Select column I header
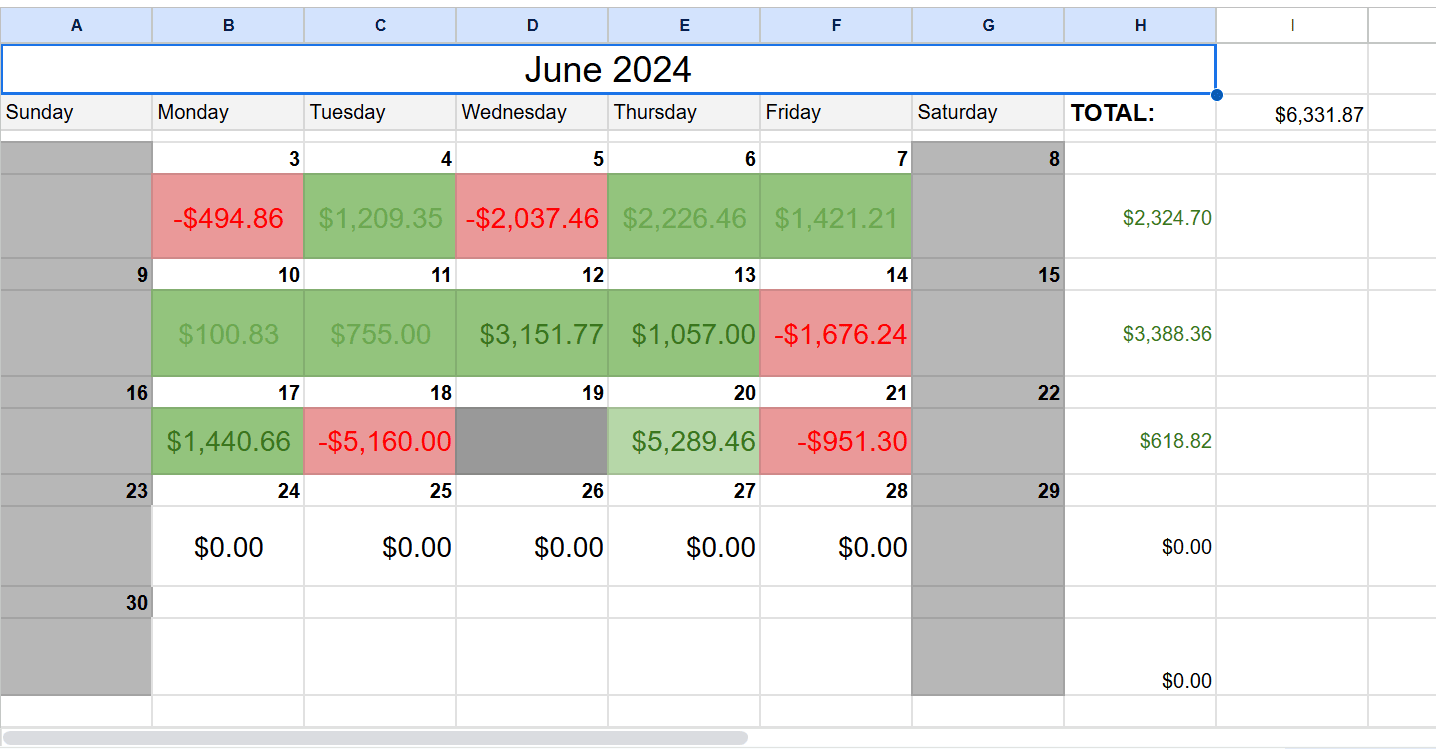Image resolution: width=1436 pixels, height=749 pixels. [x=1292, y=26]
